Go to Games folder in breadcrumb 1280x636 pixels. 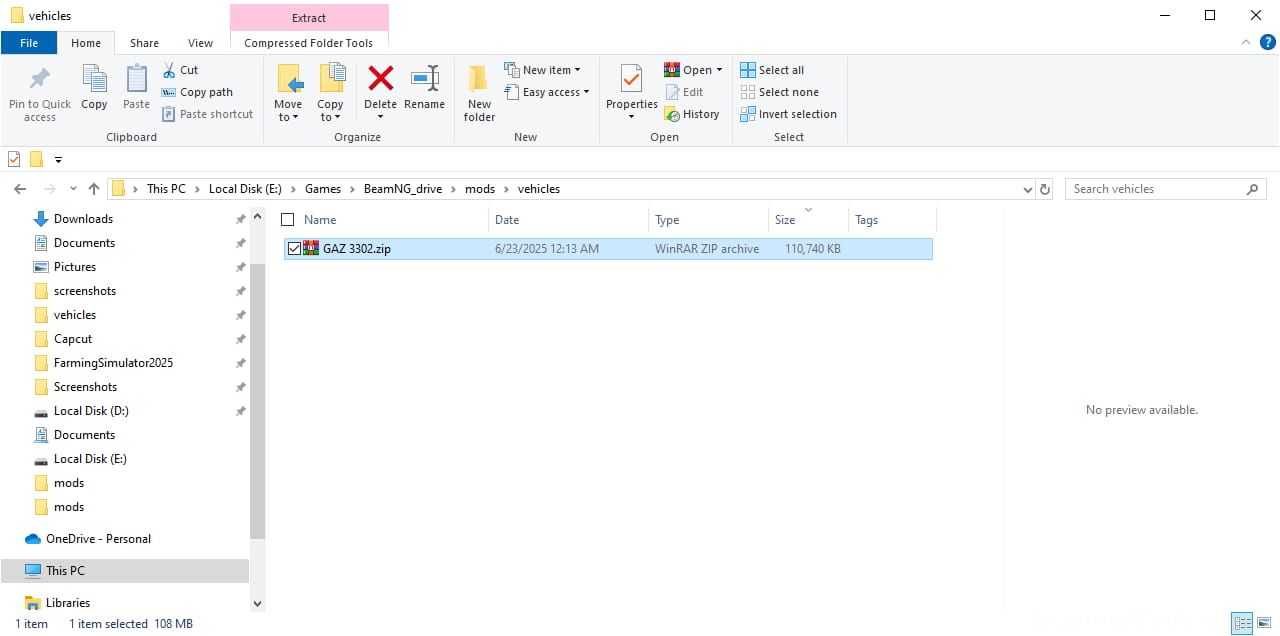323,189
